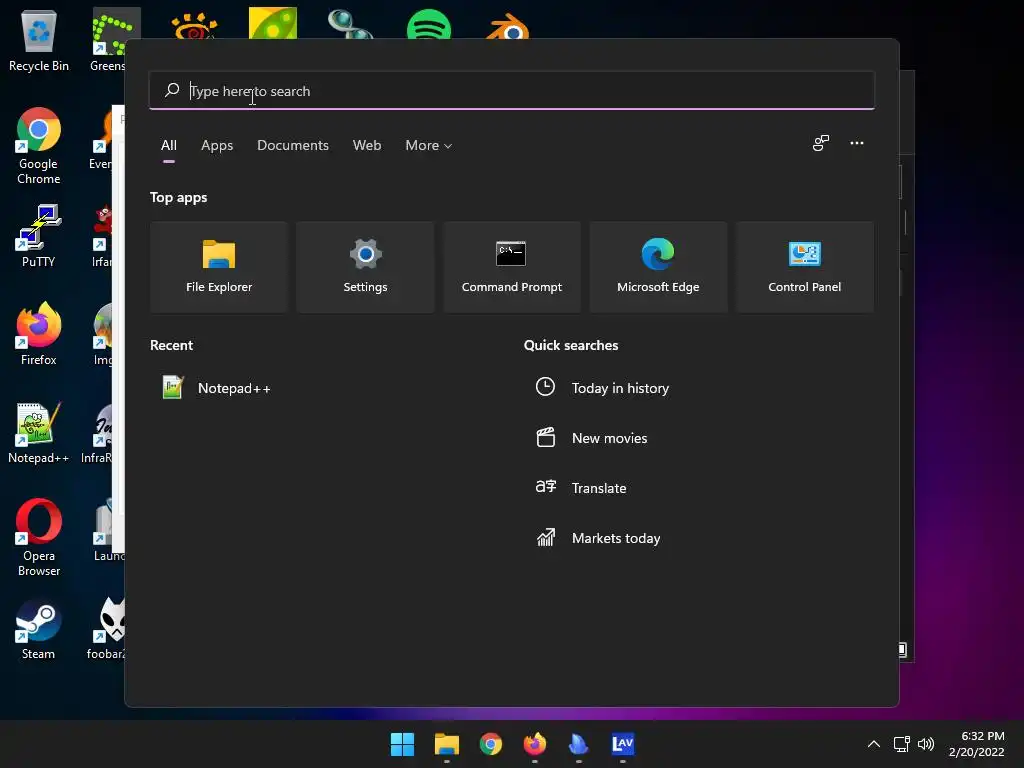Show hidden system tray icons chevron
This screenshot has height=768, width=1024.
point(873,744)
